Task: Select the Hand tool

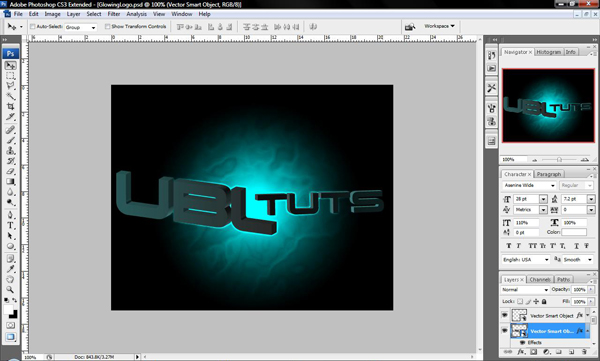Action: click(x=10, y=279)
